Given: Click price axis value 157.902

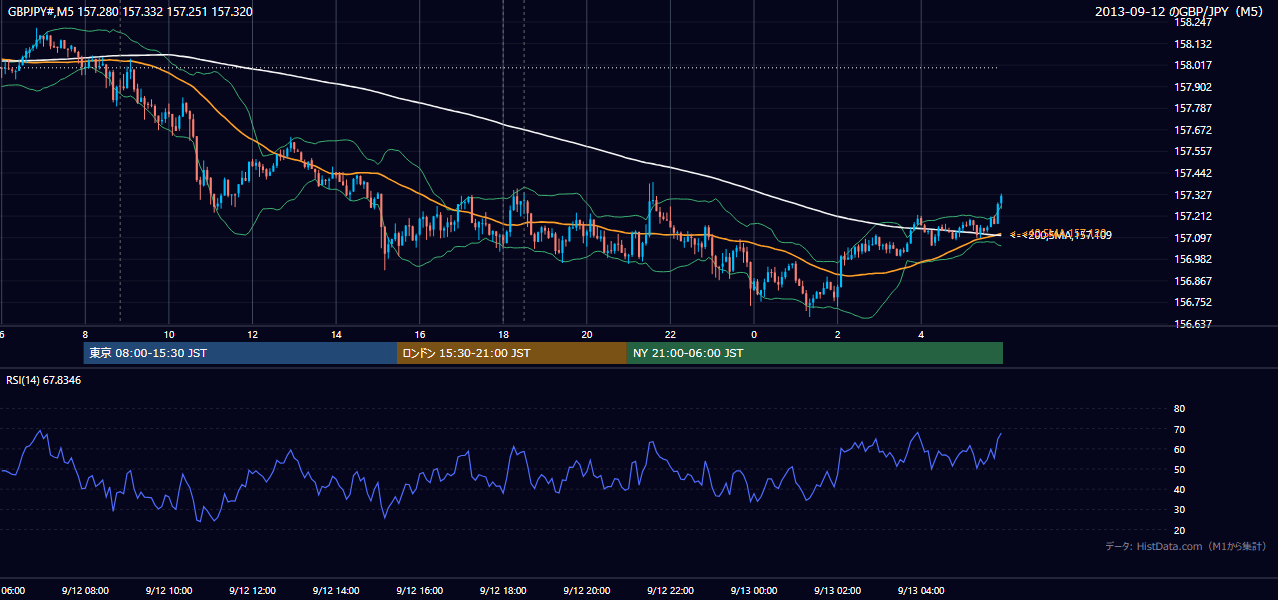Looking at the screenshot, I should [x=1194, y=87].
